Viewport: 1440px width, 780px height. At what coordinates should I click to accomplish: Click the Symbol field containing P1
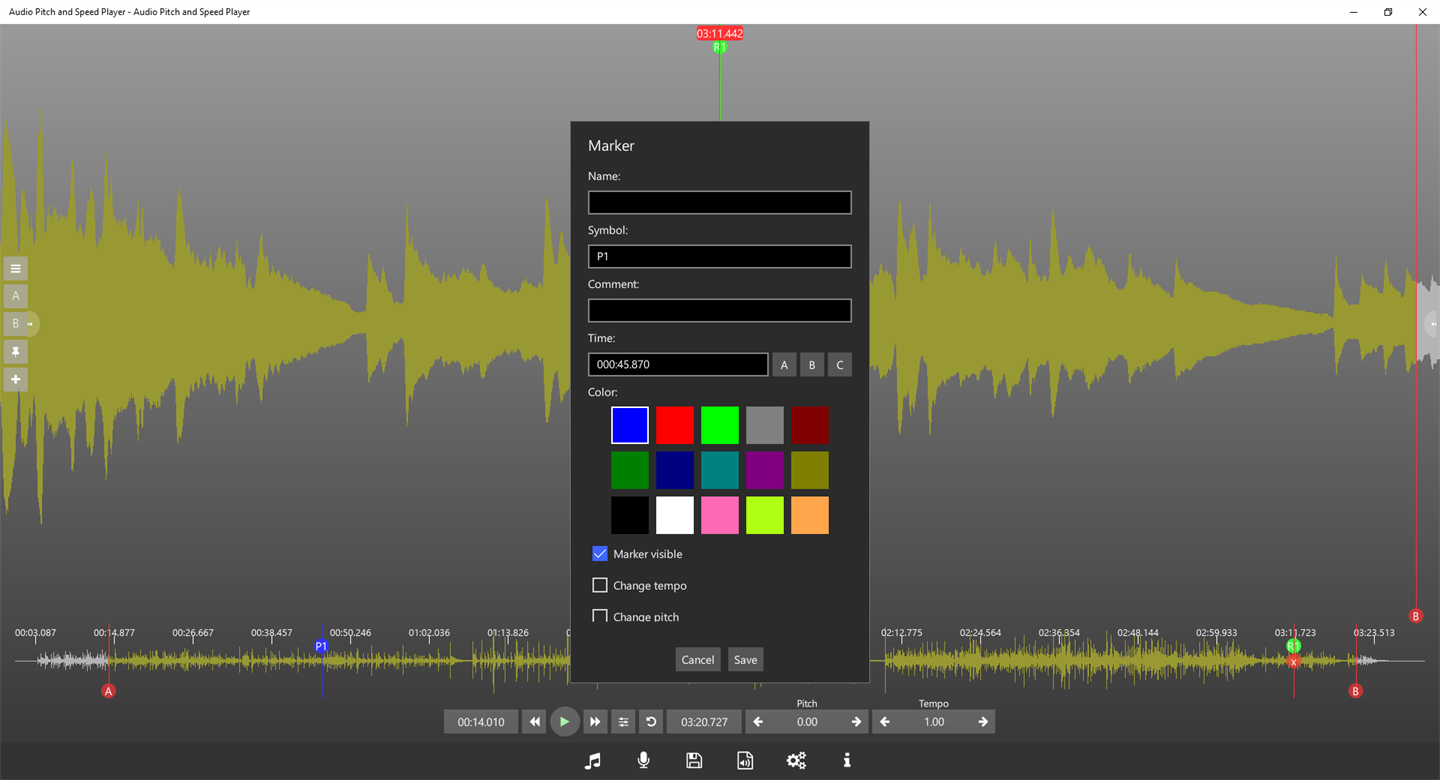720,256
